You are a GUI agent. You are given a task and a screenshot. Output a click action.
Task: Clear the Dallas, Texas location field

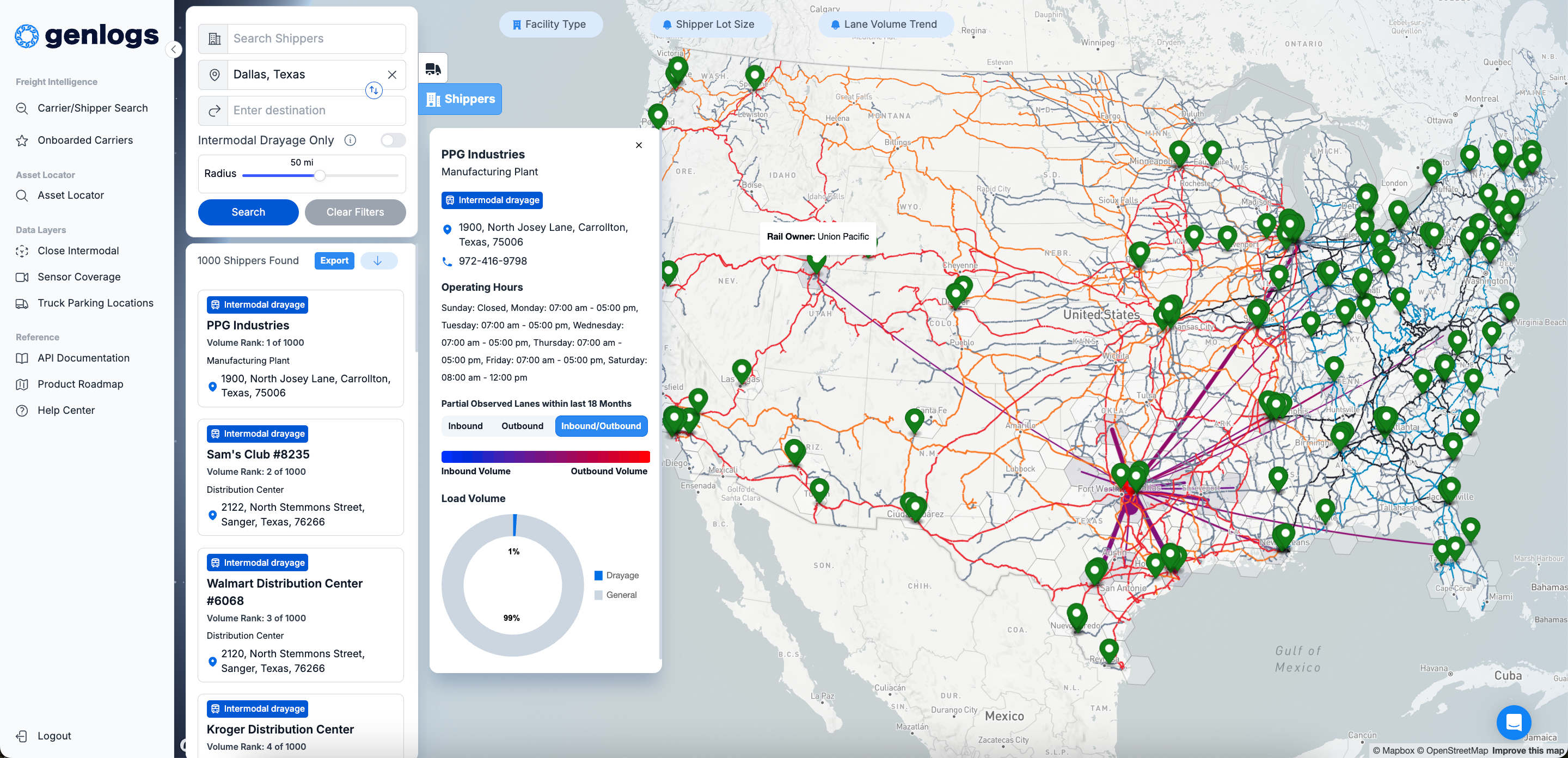[x=392, y=74]
